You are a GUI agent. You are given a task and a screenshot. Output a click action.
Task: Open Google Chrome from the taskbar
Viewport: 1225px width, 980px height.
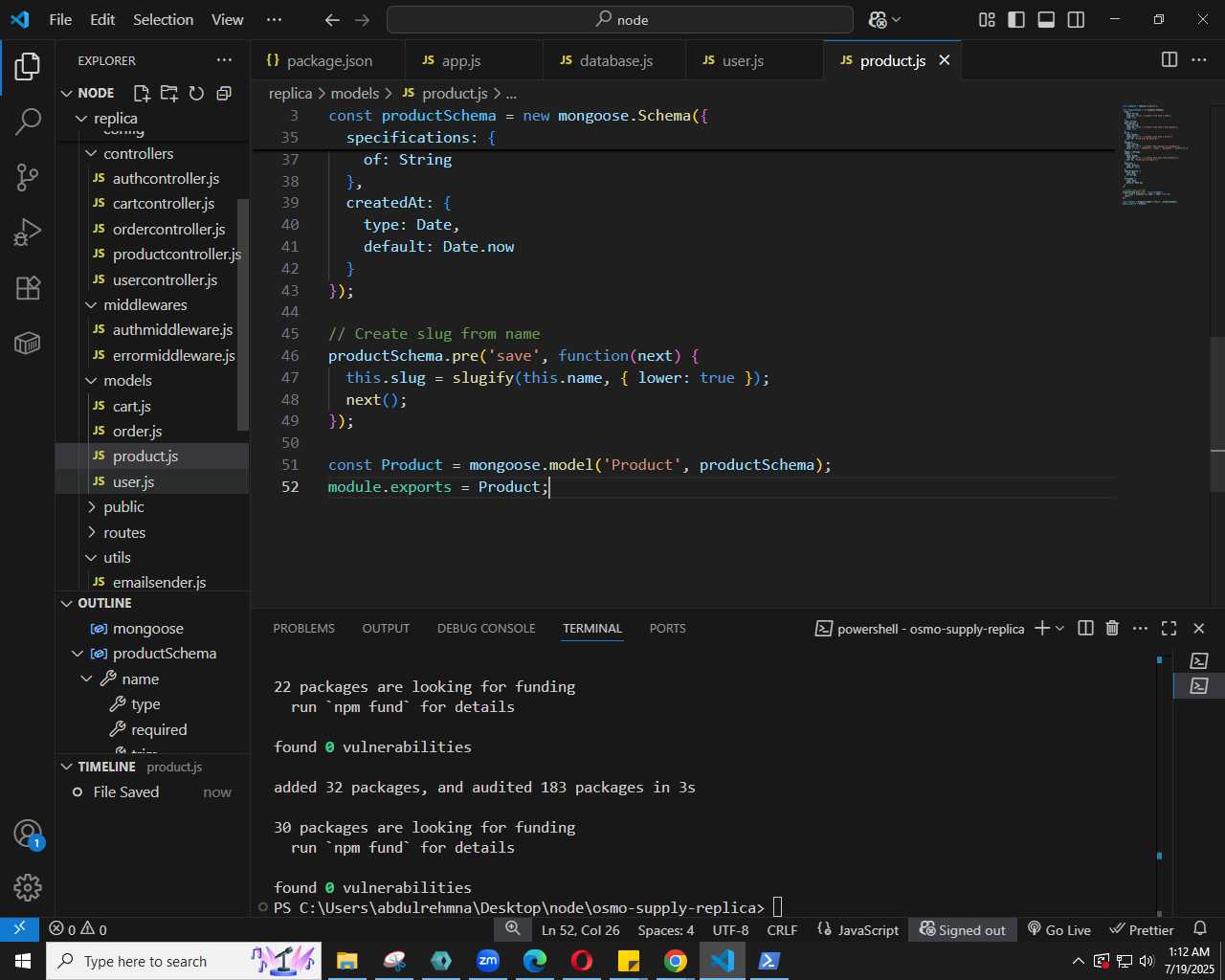point(676,961)
